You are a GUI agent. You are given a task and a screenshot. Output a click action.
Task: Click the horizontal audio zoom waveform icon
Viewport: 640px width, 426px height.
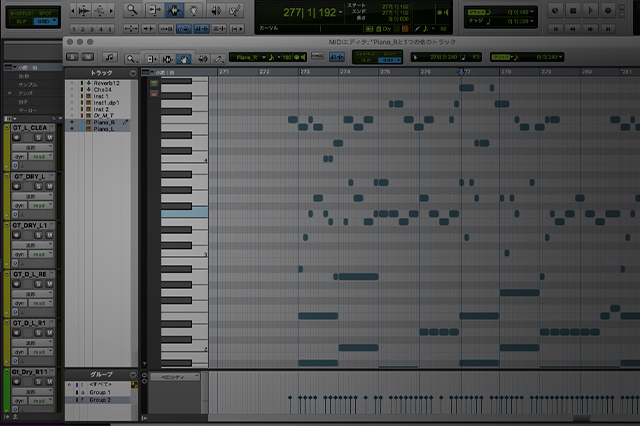tap(84, 11)
